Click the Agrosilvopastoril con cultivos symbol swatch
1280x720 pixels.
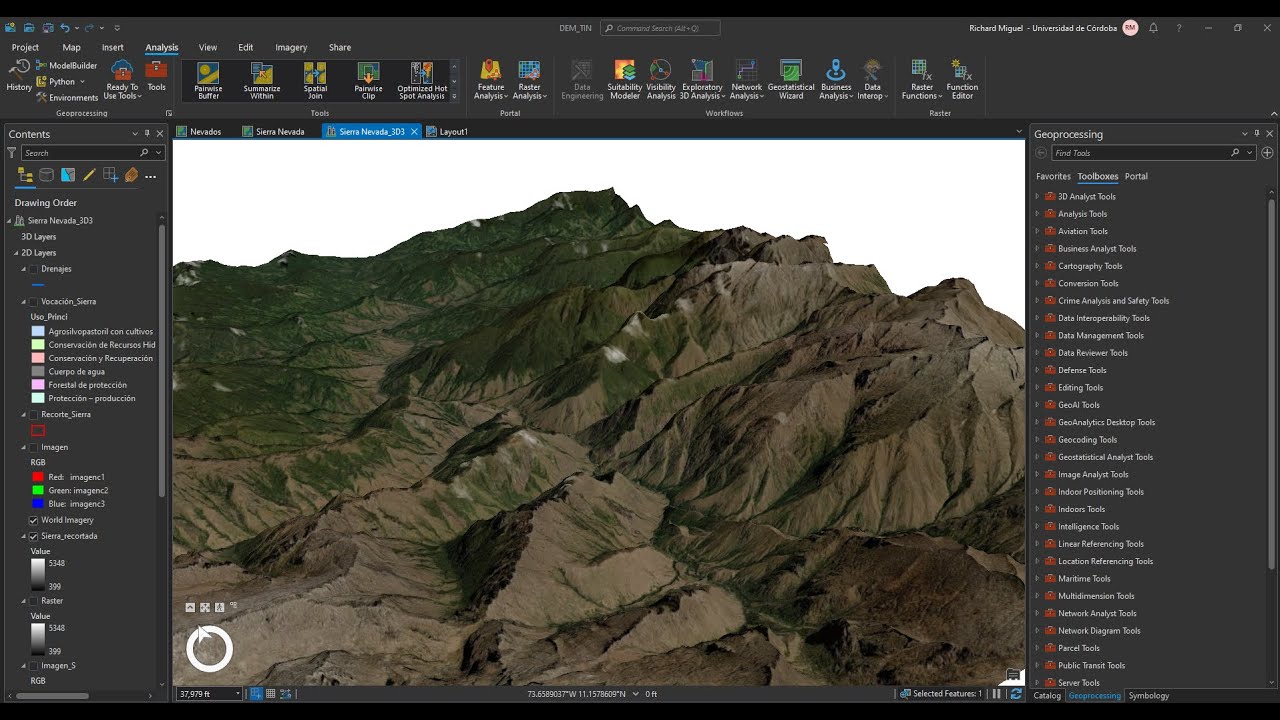point(38,331)
